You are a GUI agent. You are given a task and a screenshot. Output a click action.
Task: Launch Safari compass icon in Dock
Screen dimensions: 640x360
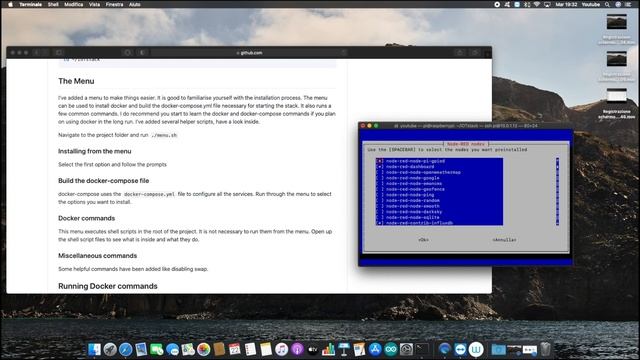pyautogui.click(x=125, y=349)
